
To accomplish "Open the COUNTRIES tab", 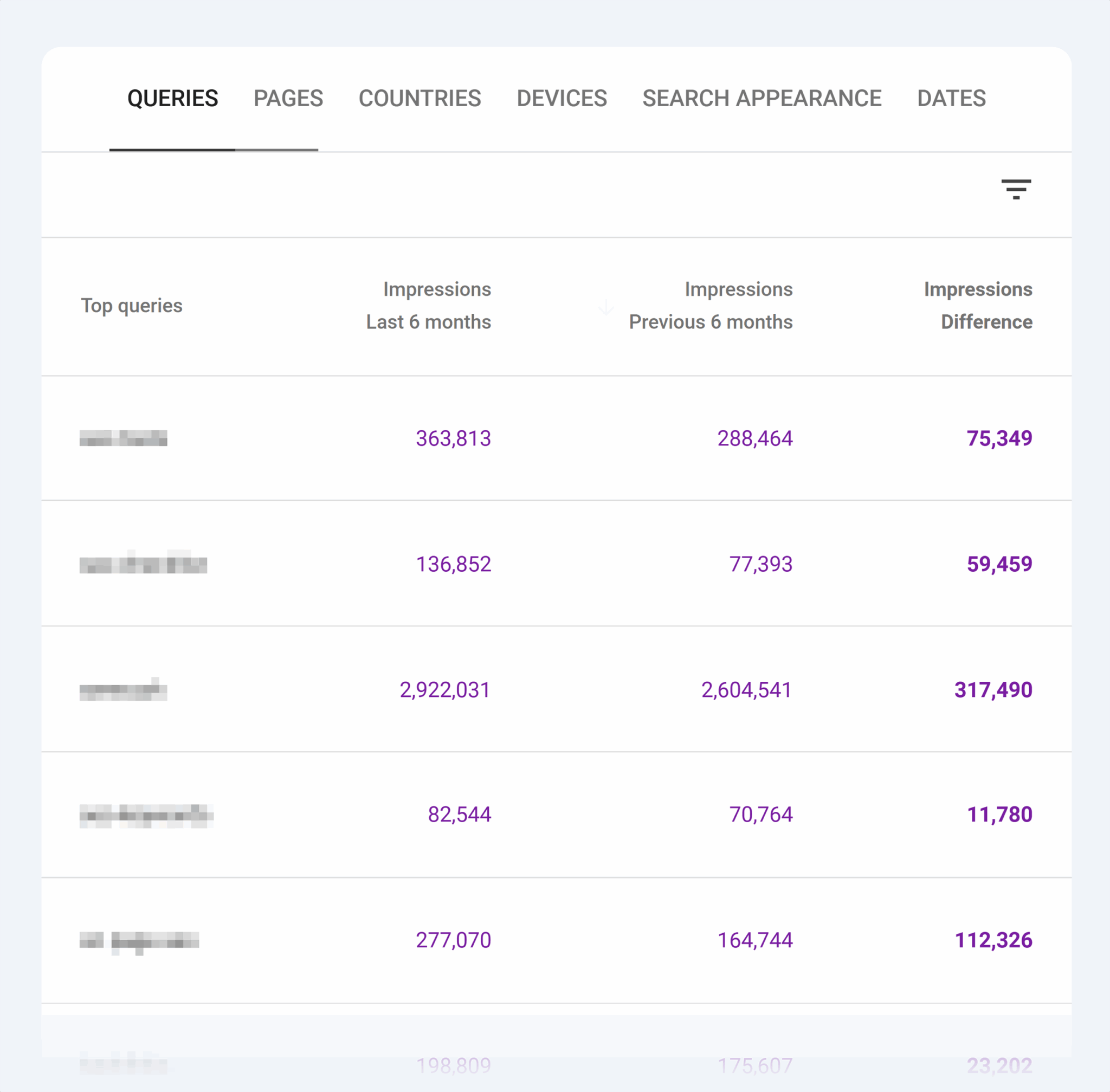I will click(x=420, y=98).
